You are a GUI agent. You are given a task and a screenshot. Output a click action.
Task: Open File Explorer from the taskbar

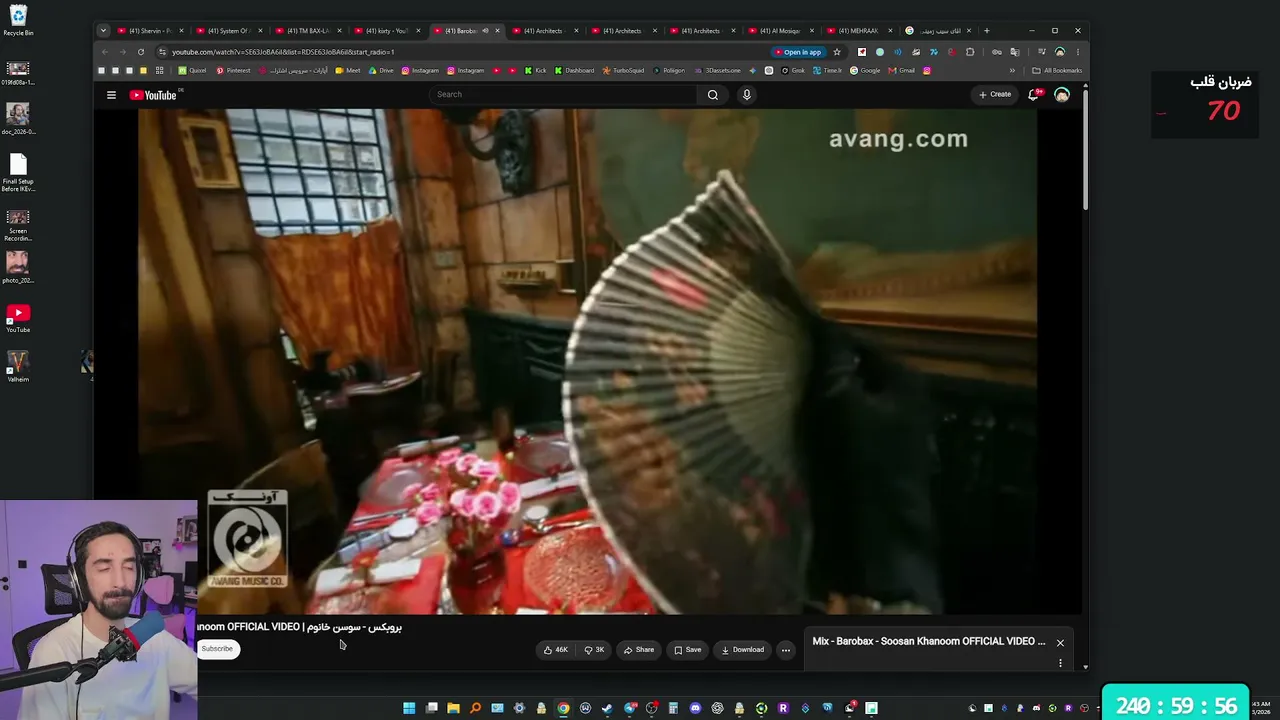point(453,708)
